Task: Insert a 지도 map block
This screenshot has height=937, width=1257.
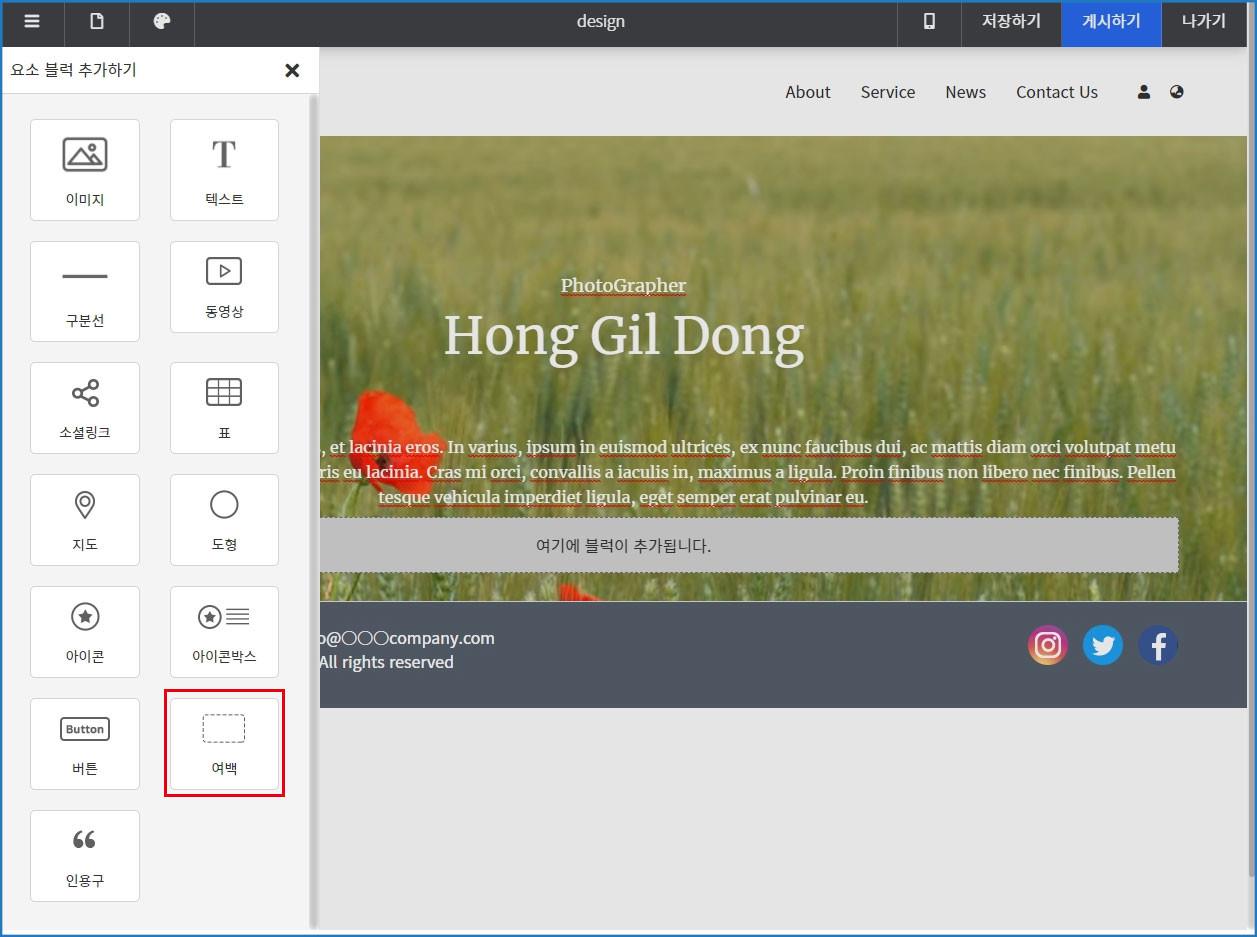Action: (85, 519)
